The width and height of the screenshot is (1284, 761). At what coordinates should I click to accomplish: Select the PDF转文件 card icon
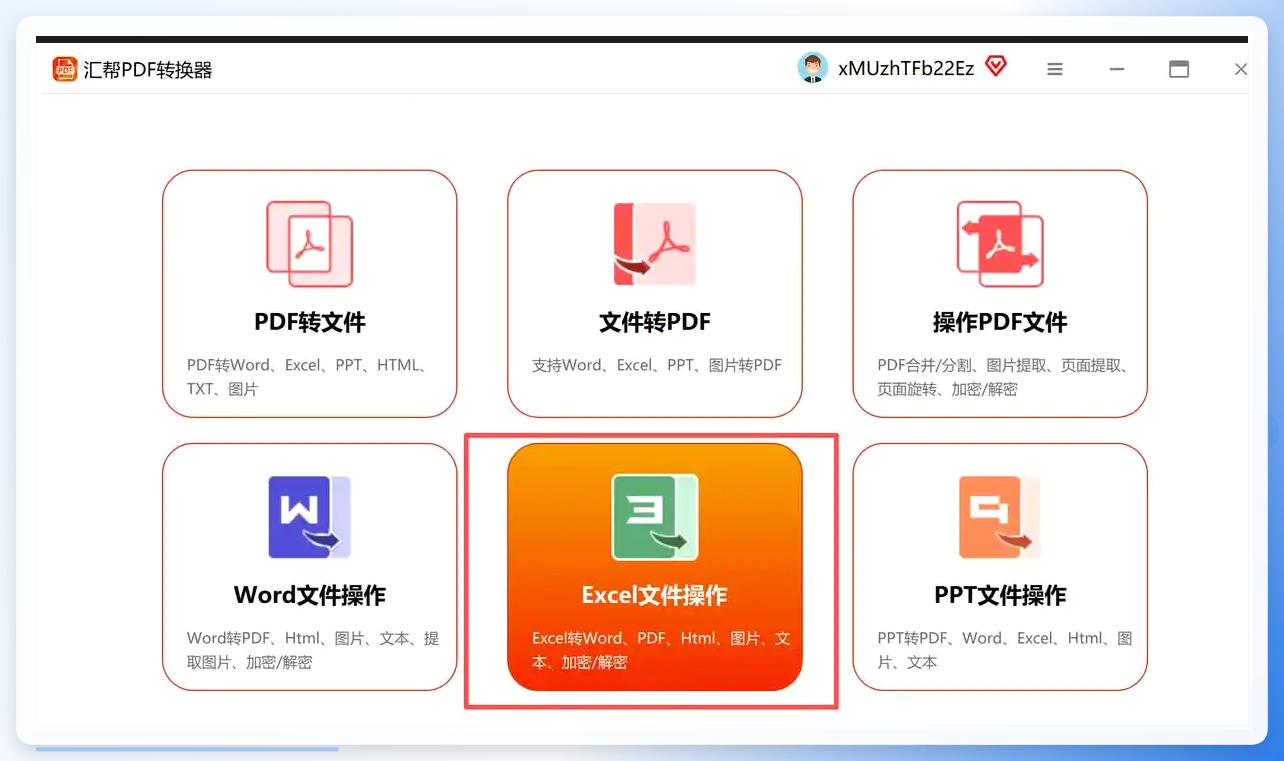click(x=310, y=244)
